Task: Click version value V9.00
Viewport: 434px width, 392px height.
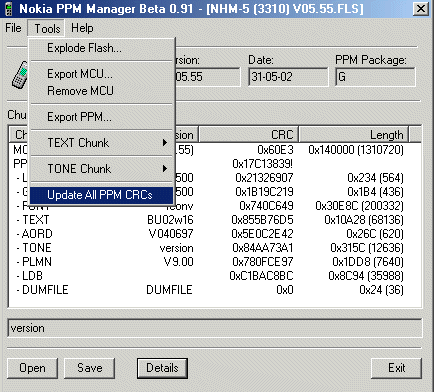Action: coord(179,262)
